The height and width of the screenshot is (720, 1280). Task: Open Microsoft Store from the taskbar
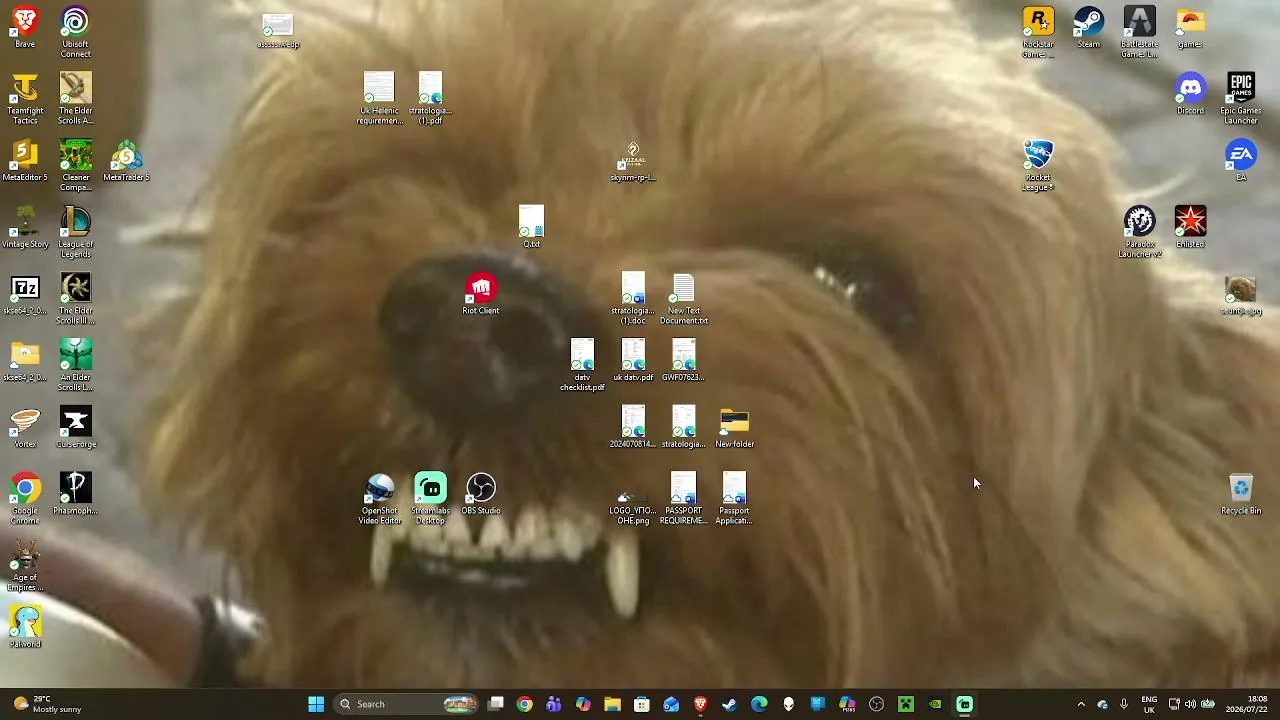click(642, 704)
